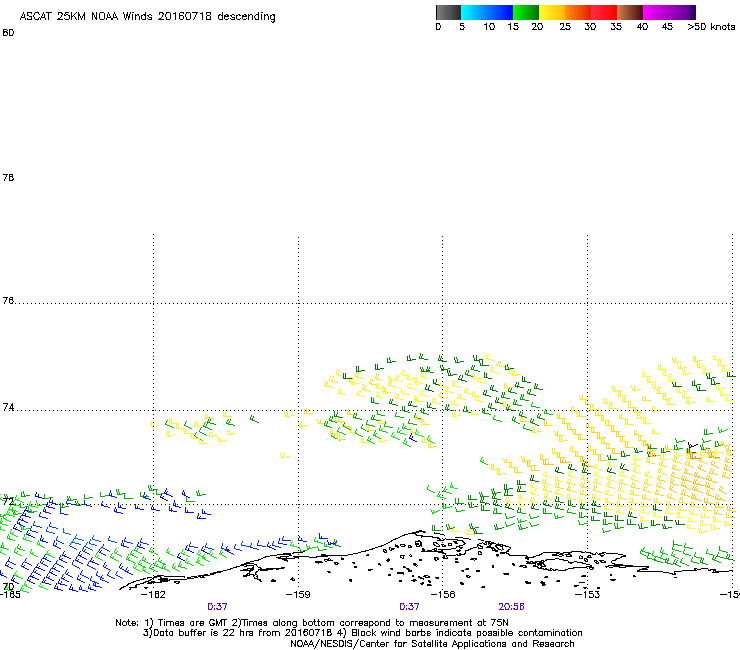The image size is (740, 650).
Task: Select the '10' label under the color scale
Action: tap(489, 27)
